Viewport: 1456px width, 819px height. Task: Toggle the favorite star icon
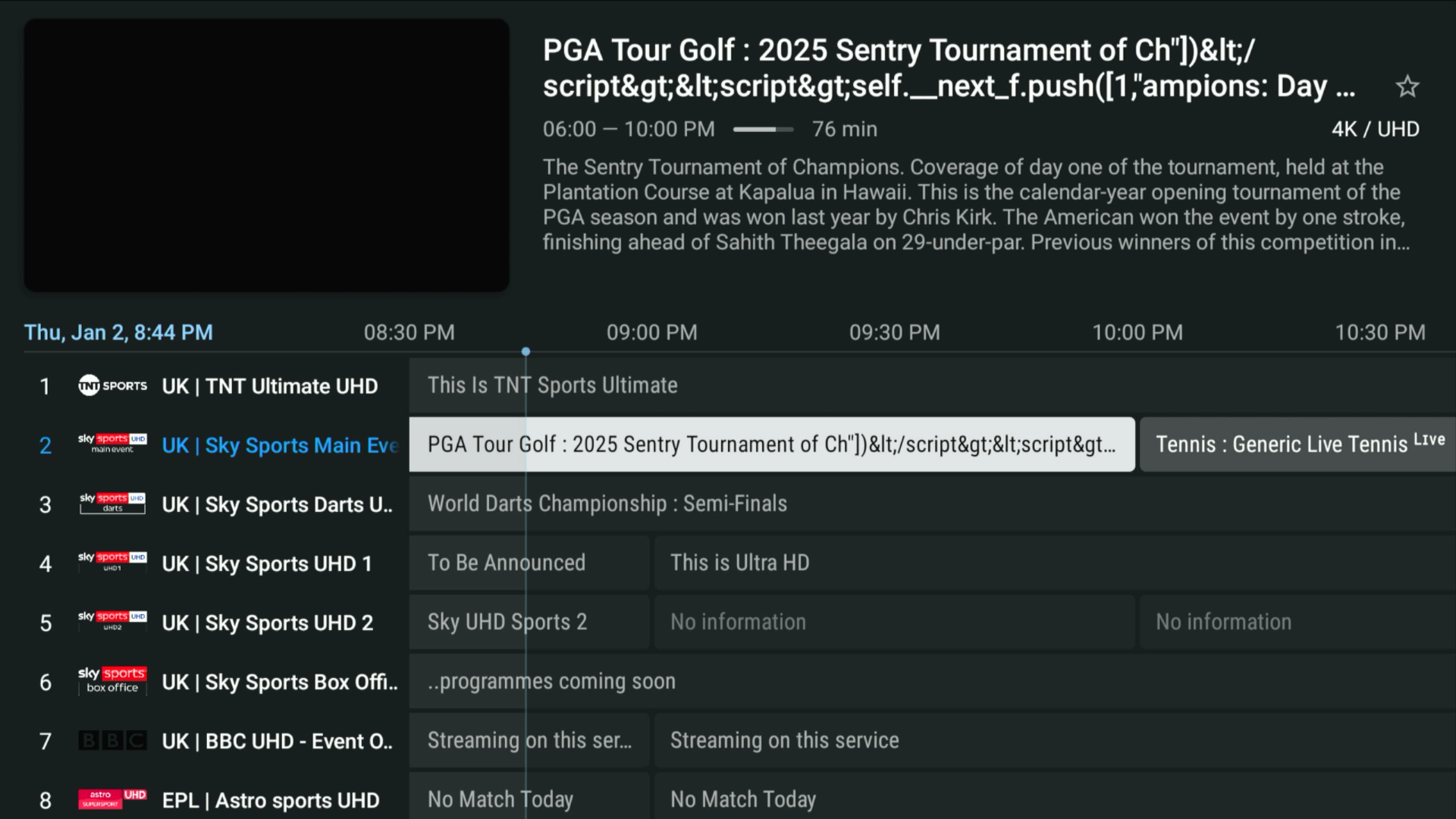(x=1407, y=86)
